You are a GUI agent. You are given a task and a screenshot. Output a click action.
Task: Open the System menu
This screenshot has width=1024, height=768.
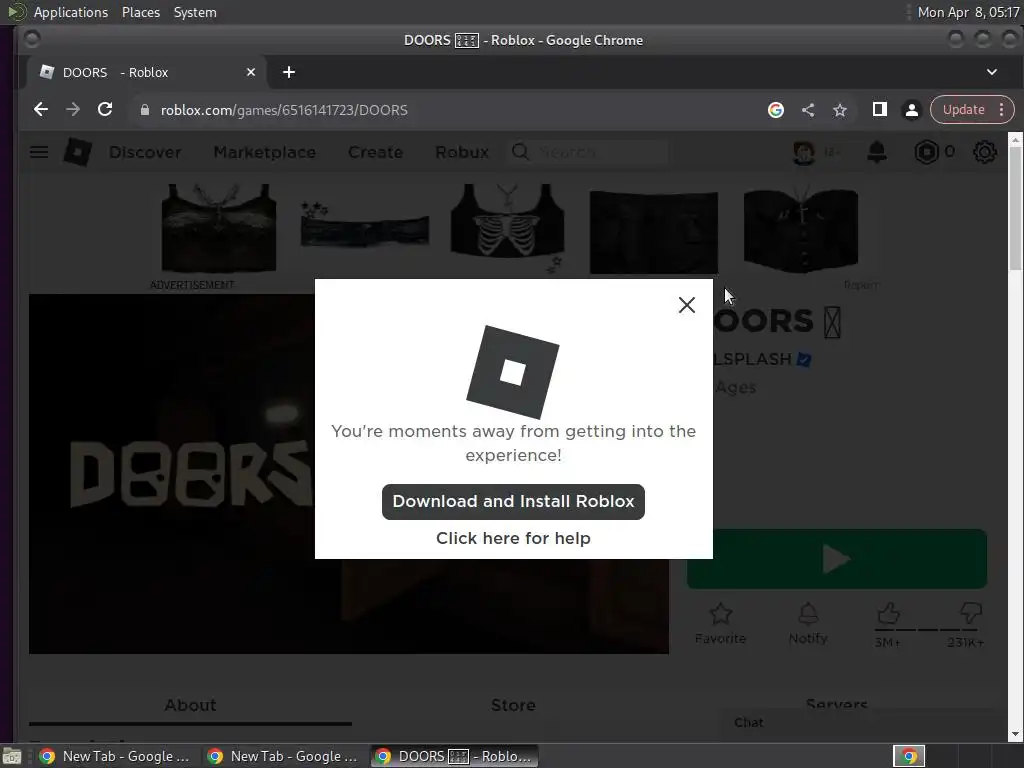point(195,12)
